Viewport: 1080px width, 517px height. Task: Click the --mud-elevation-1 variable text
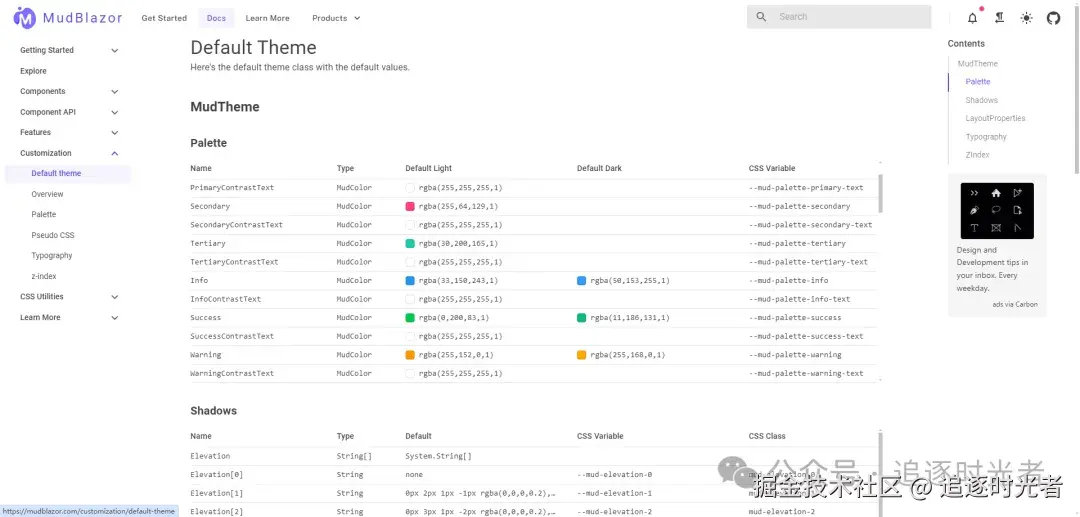click(x=614, y=494)
